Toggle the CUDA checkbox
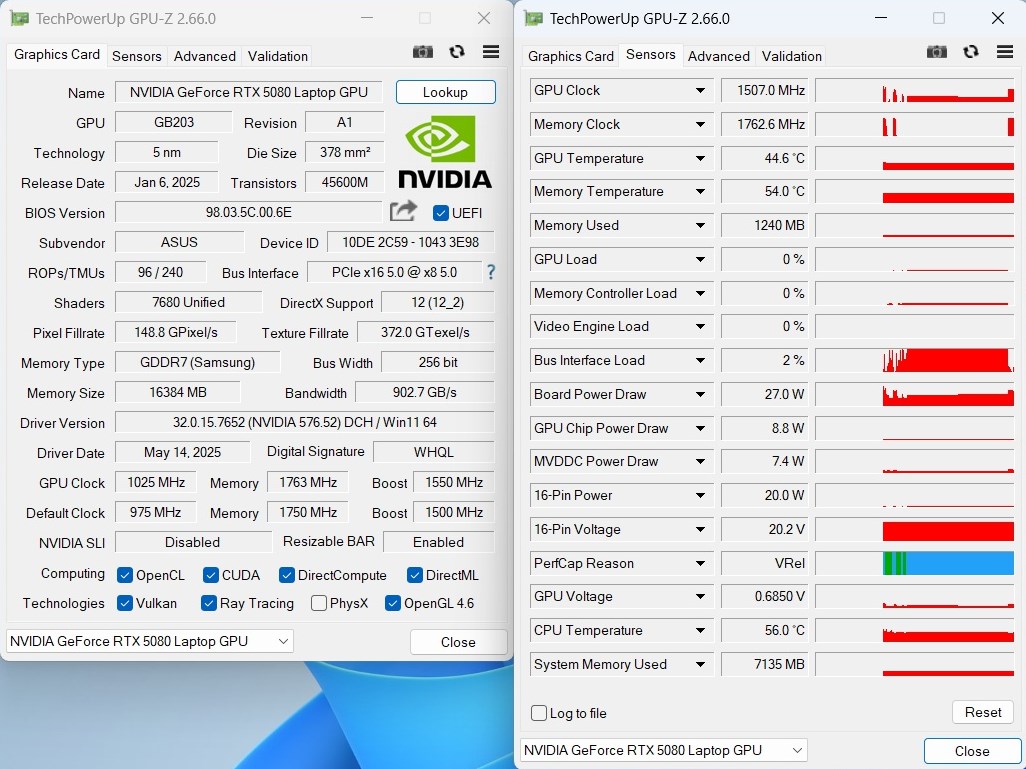1026x769 pixels. click(x=210, y=575)
